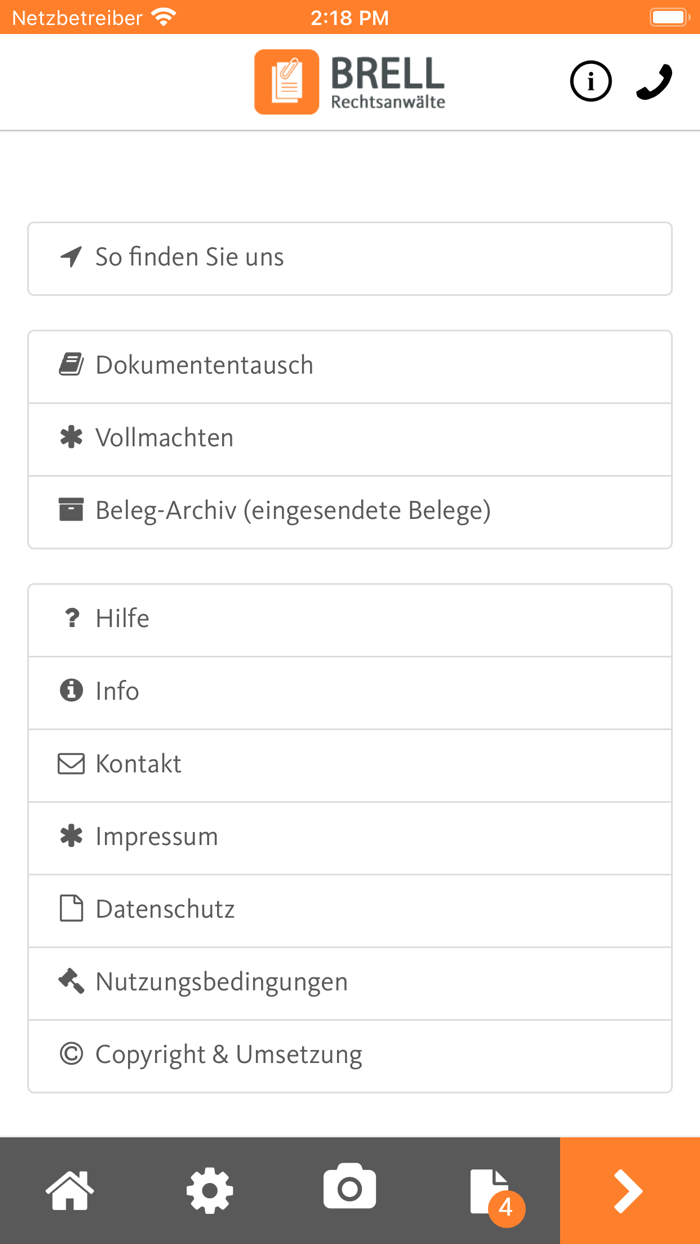Select the BRELL Rechtsanwälte logo

[350, 81]
